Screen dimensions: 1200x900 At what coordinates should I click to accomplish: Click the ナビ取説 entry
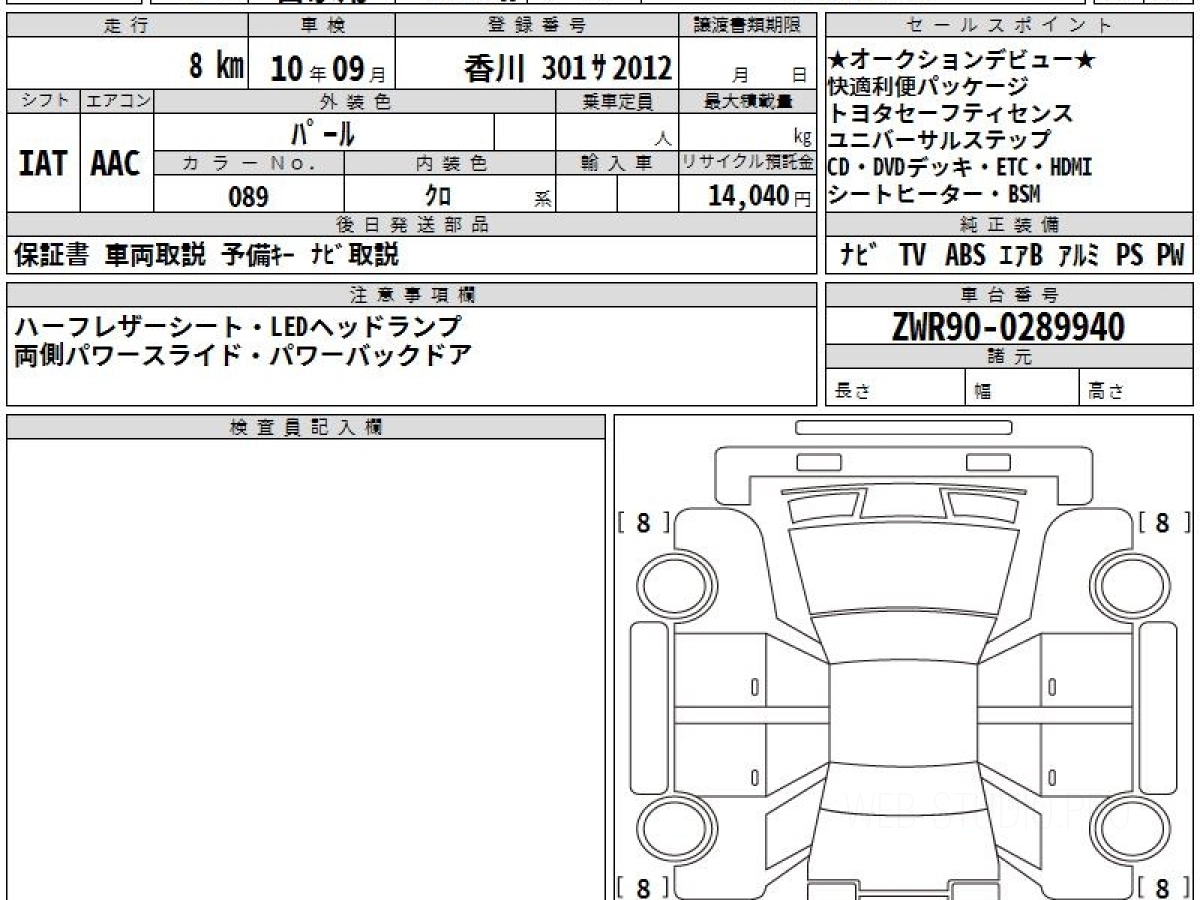click(x=354, y=256)
